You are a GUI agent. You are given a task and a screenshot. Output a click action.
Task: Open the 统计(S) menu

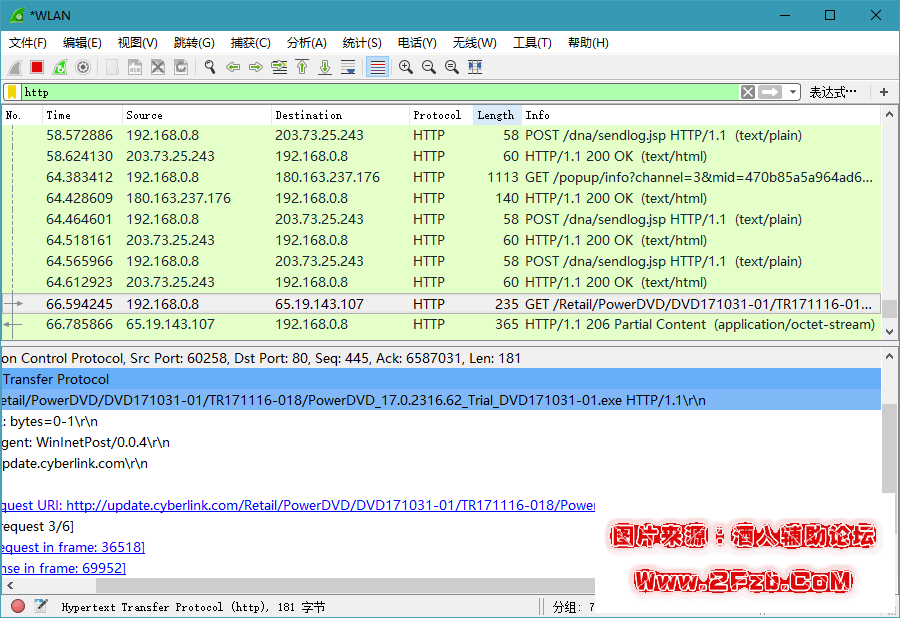(362, 43)
